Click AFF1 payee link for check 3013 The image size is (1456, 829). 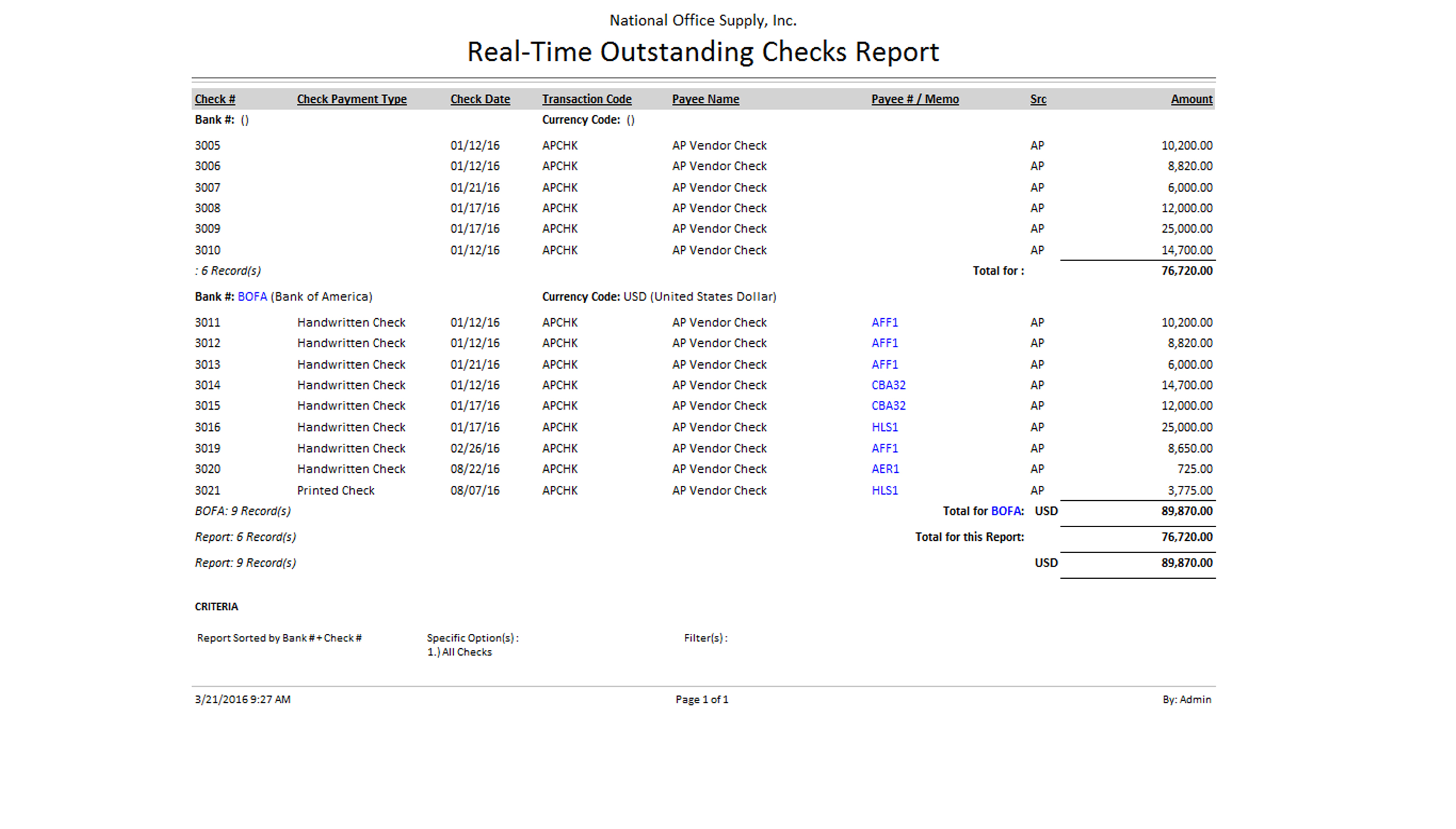(x=884, y=364)
